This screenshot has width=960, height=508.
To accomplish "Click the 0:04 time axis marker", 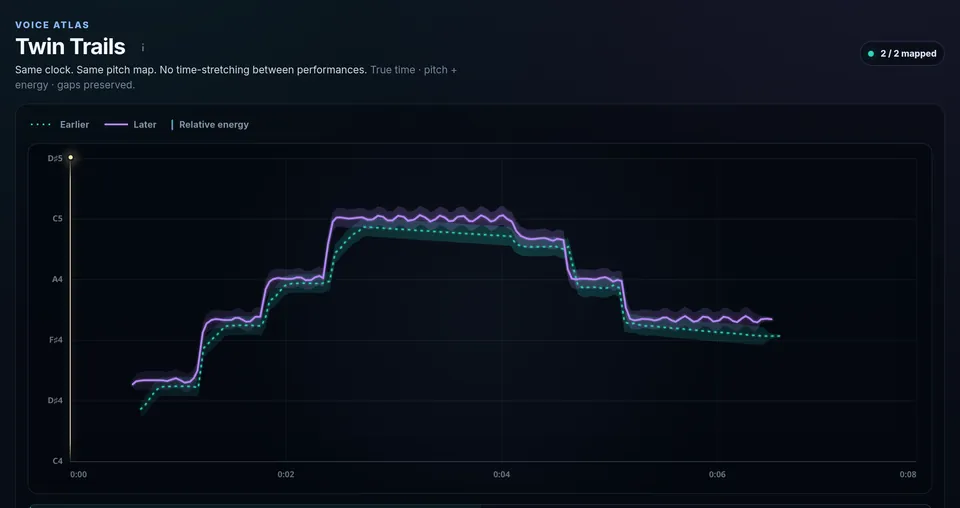I will tap(501, 474).
